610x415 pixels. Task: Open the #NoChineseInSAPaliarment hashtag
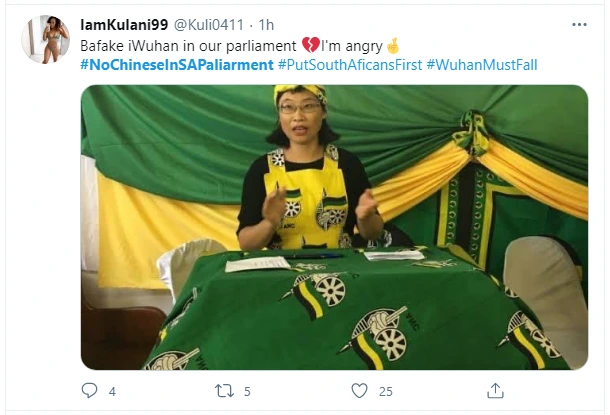click(x=176, y=64)
